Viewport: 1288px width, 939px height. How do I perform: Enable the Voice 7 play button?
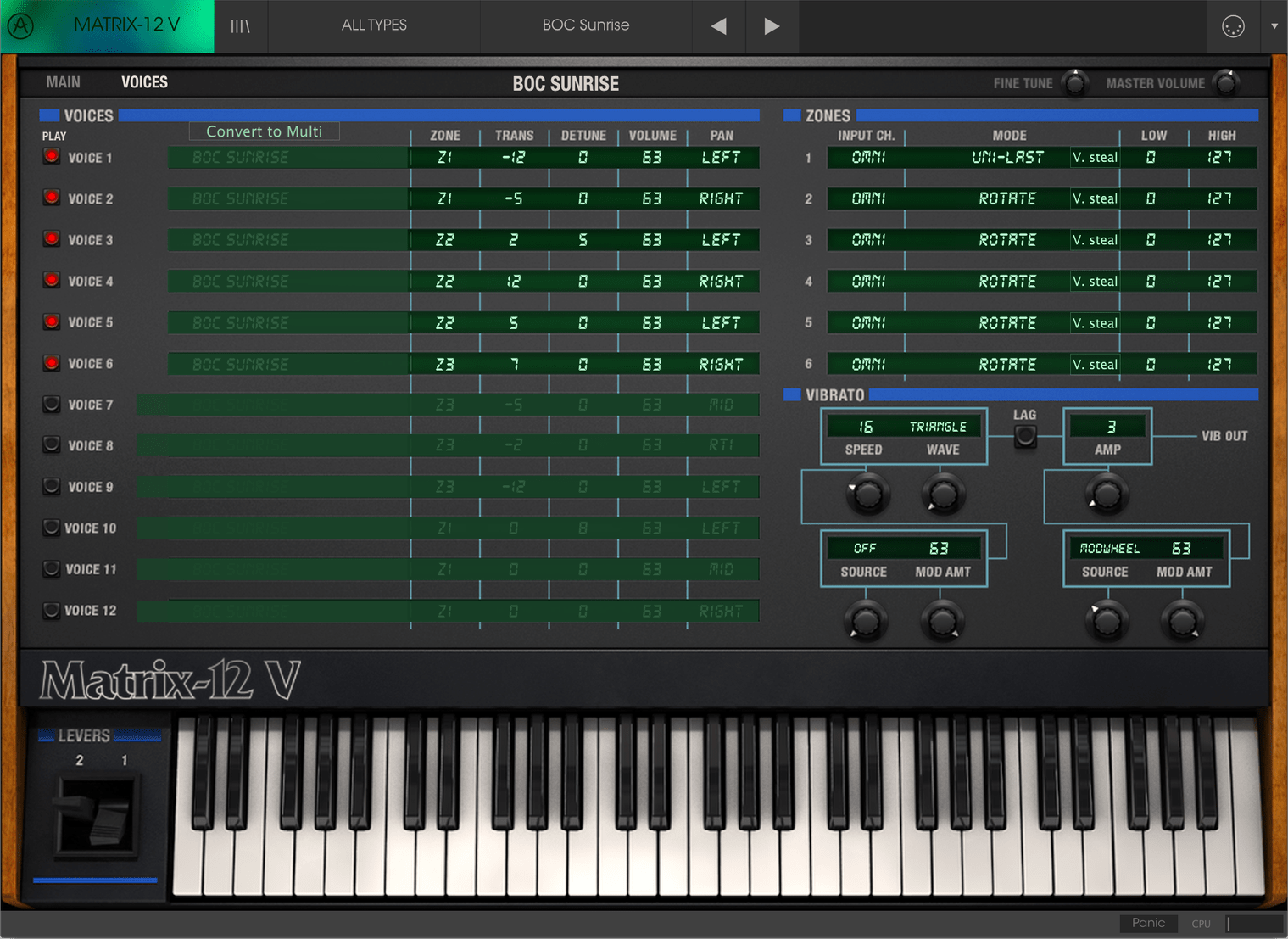pos(52,405)
